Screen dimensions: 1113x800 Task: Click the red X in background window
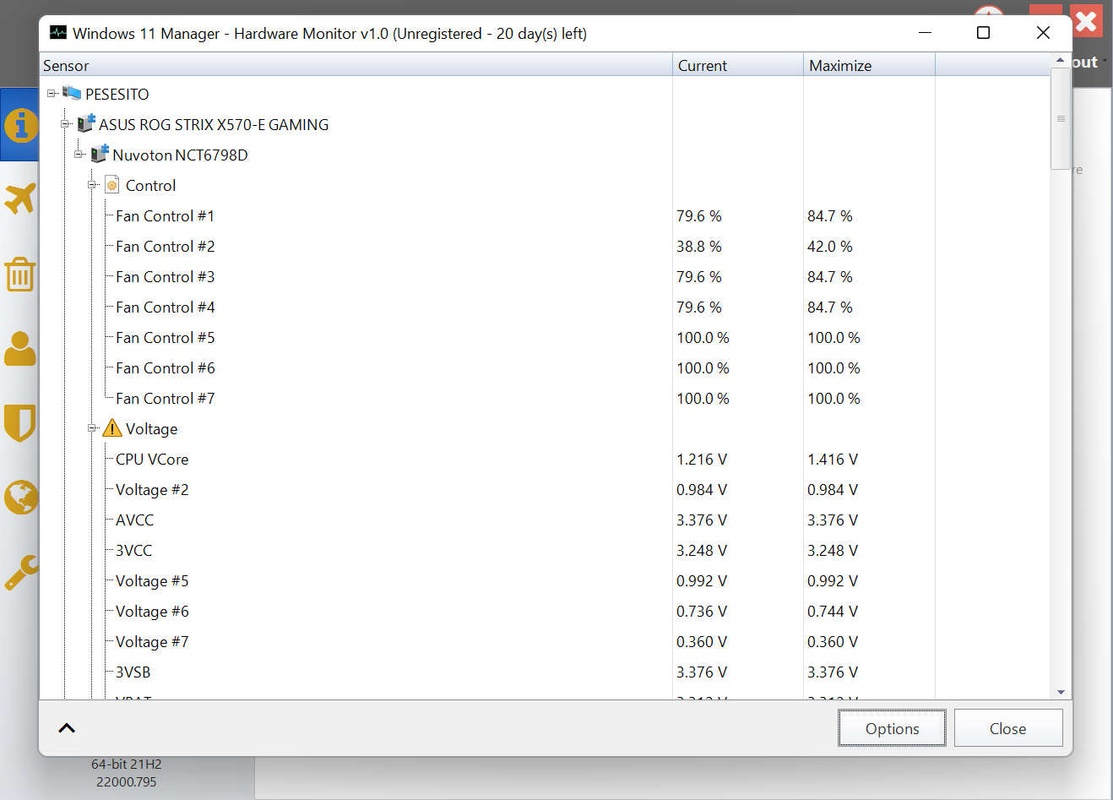(1087, 21)
